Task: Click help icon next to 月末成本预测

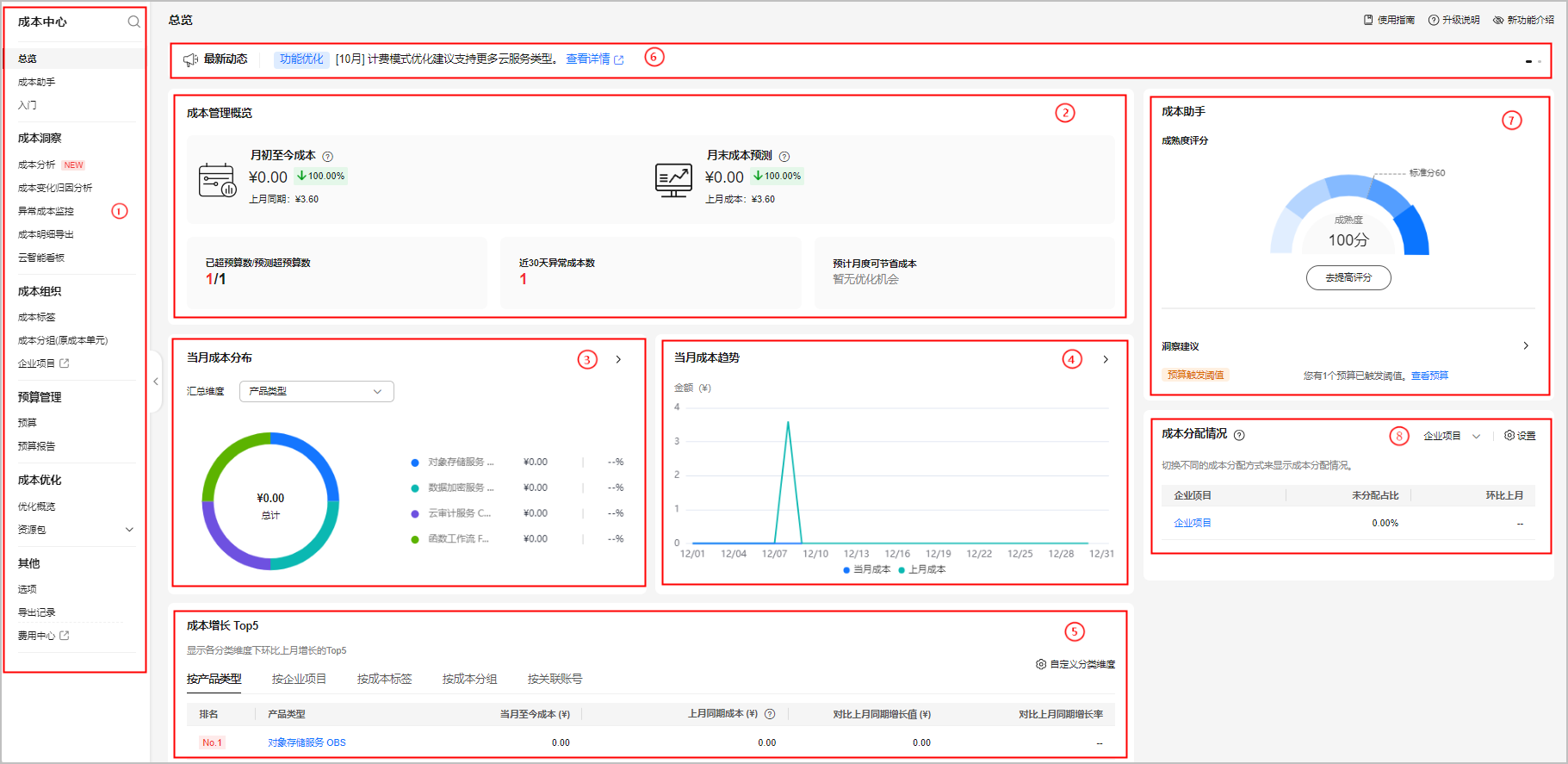Action: click(784, 157)
